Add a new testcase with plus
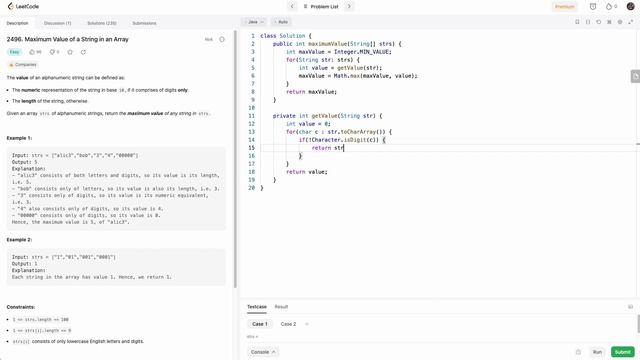 click(307, 324)
